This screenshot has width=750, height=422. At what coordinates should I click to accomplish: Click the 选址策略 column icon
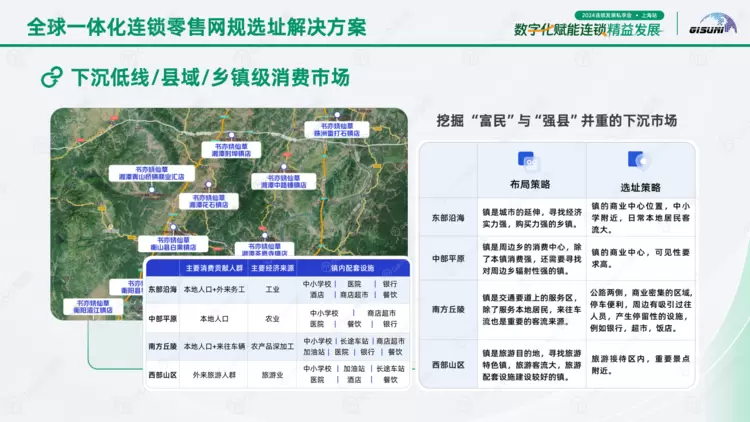point(636,161)
